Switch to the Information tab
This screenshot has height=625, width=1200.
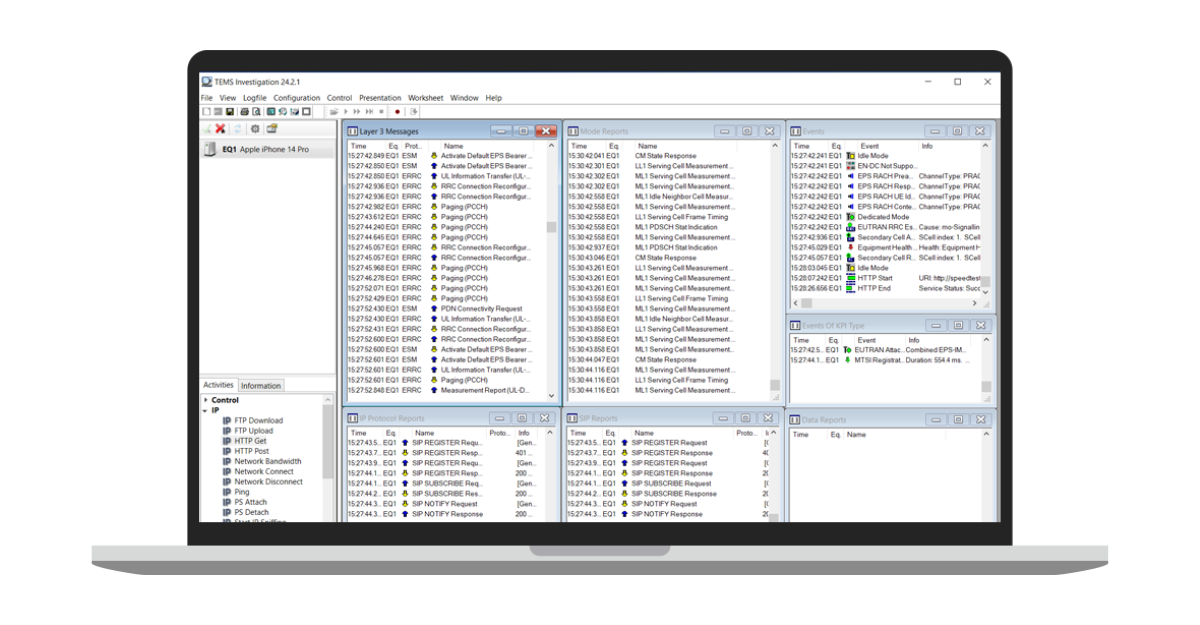pos(263,385)
